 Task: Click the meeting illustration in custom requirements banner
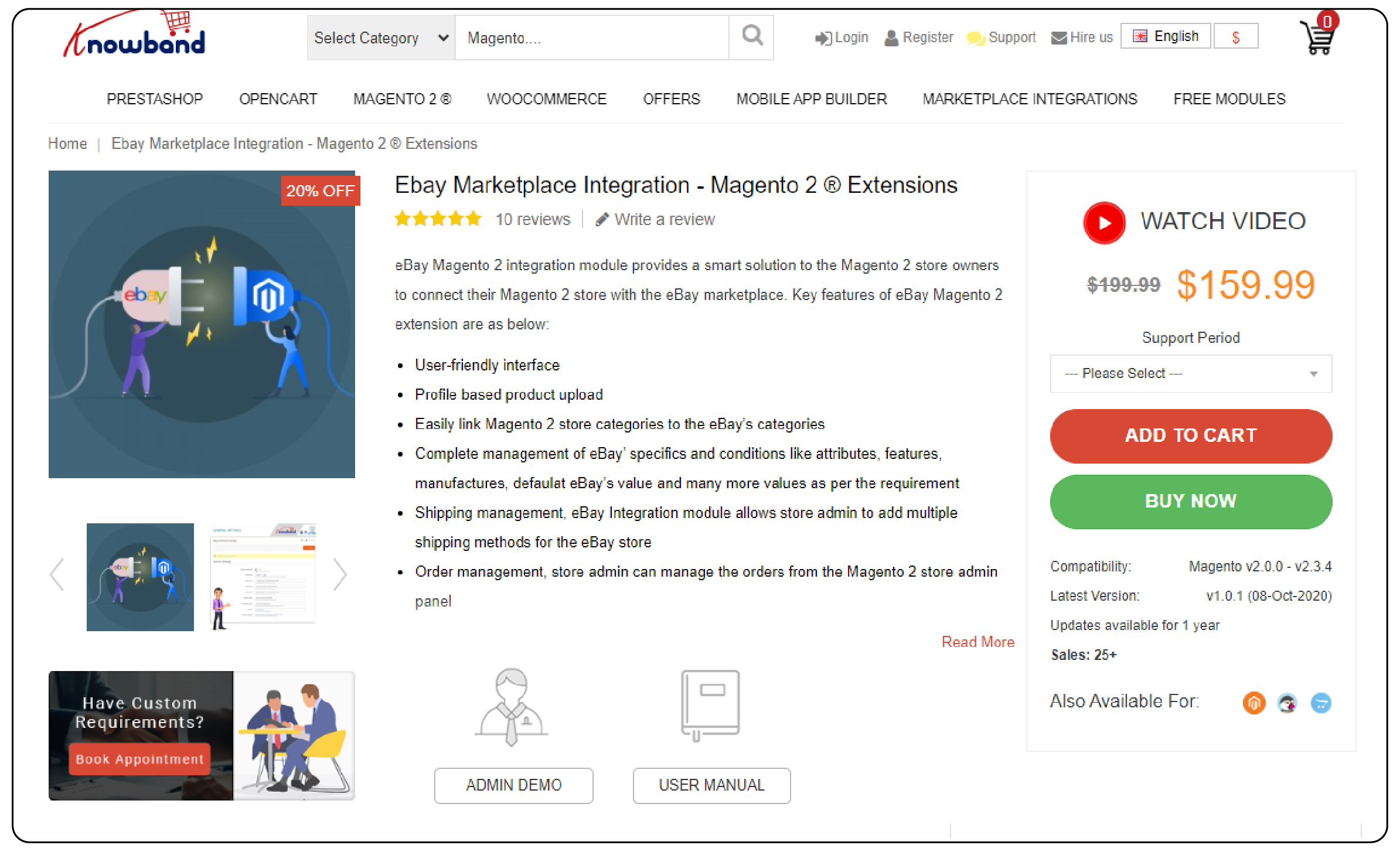pyautogui.click(x=294, y=736)
